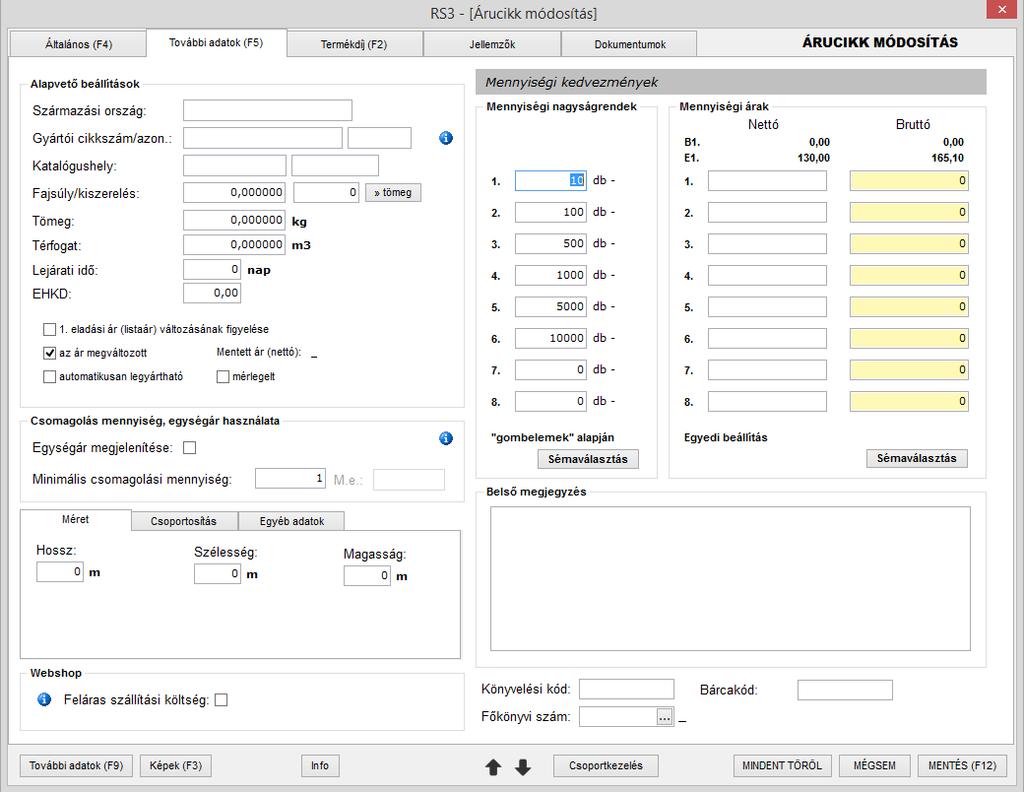Viewport: 1024px width, 792px height.
Task: Open Csoportosítás sub-tab
Action: point(184,521)
